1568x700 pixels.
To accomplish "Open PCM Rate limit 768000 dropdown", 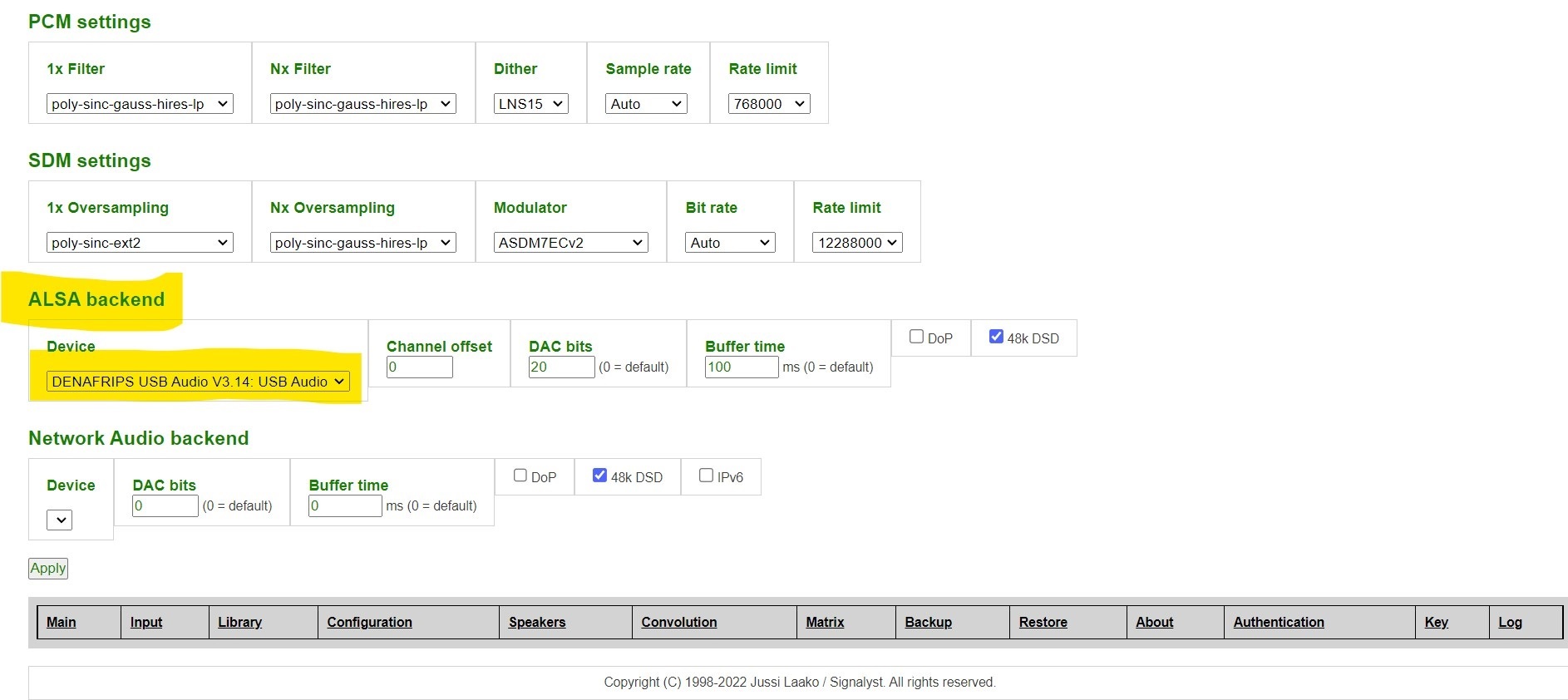I will (769, 104).
